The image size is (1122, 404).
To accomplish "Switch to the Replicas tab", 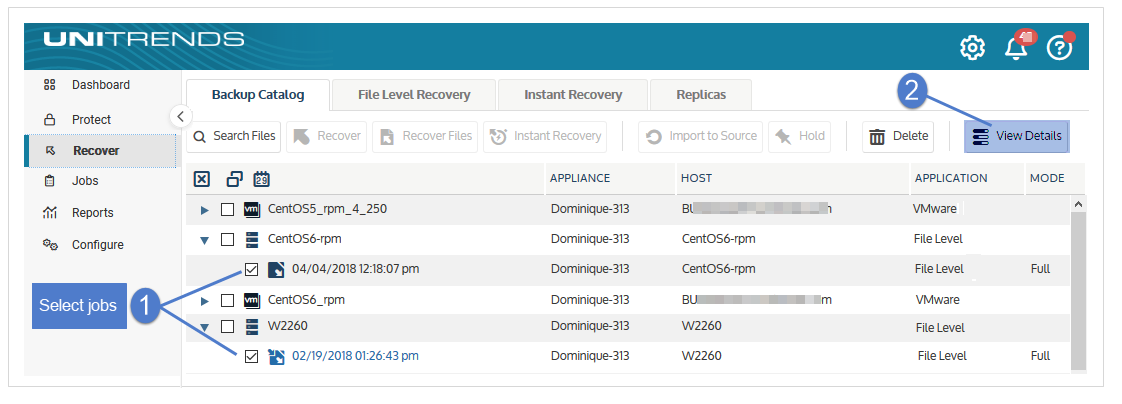I will click(701, 95).
